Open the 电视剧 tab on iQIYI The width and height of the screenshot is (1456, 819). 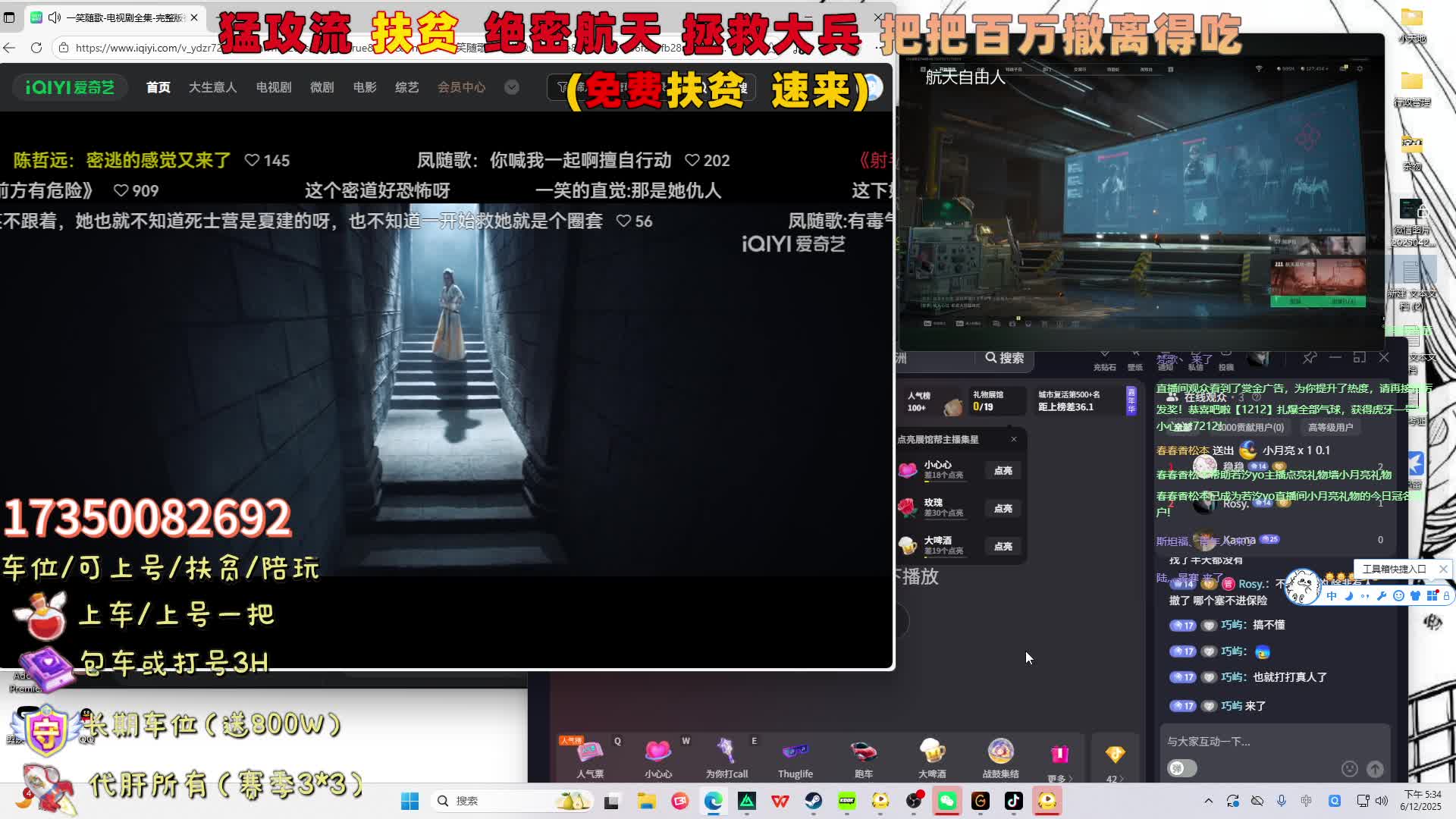[274, 87]
